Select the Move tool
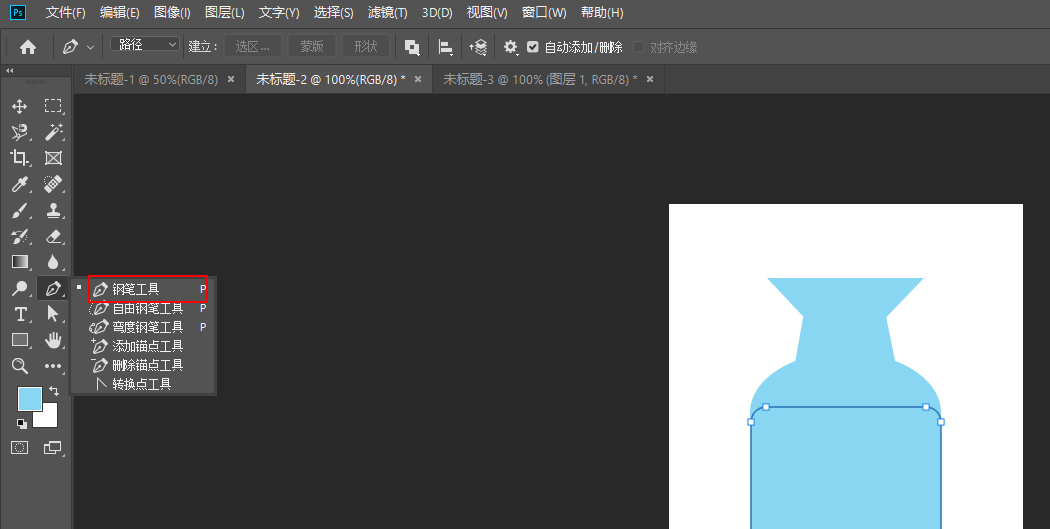This screenshot has height=529, width=1050. (19, 106)
